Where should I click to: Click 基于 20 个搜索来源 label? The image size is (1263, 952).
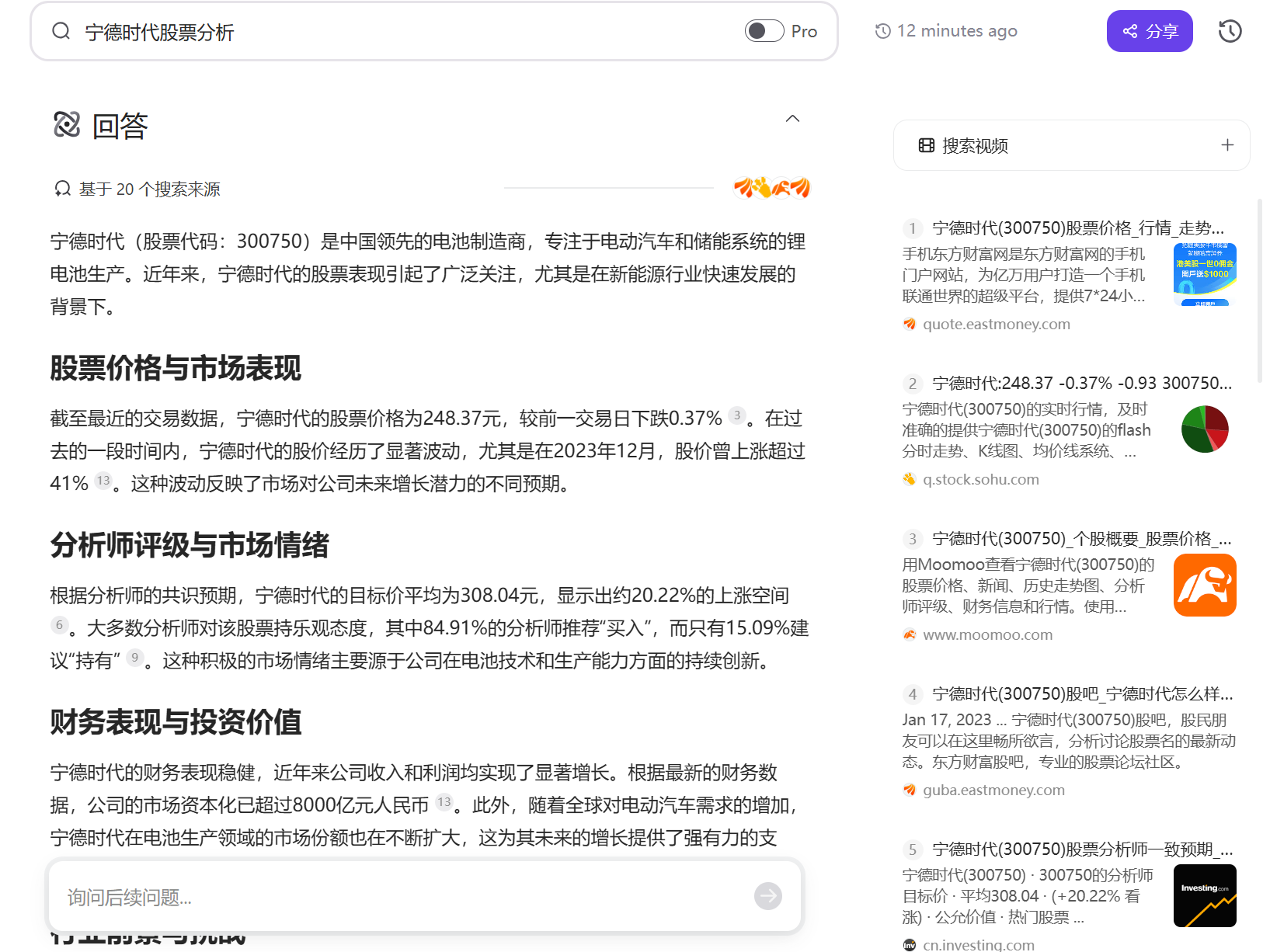coord(149,189)
